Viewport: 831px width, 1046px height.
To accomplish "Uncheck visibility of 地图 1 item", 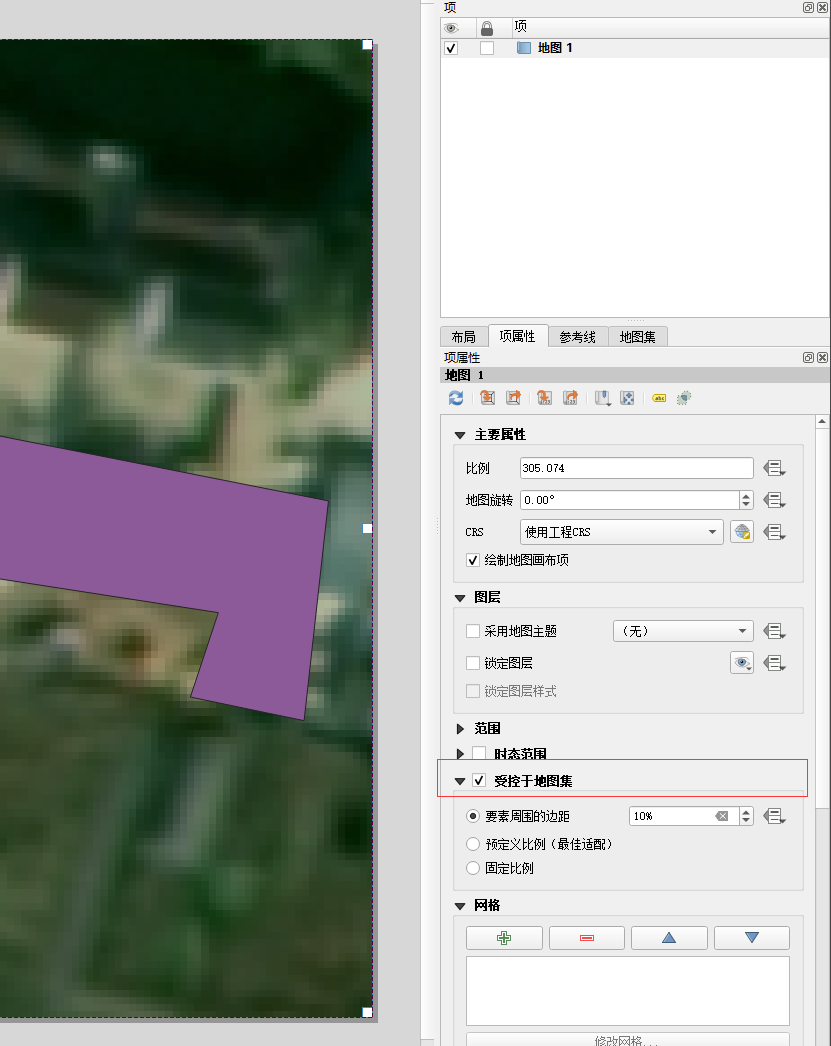I will pos(450,47).
